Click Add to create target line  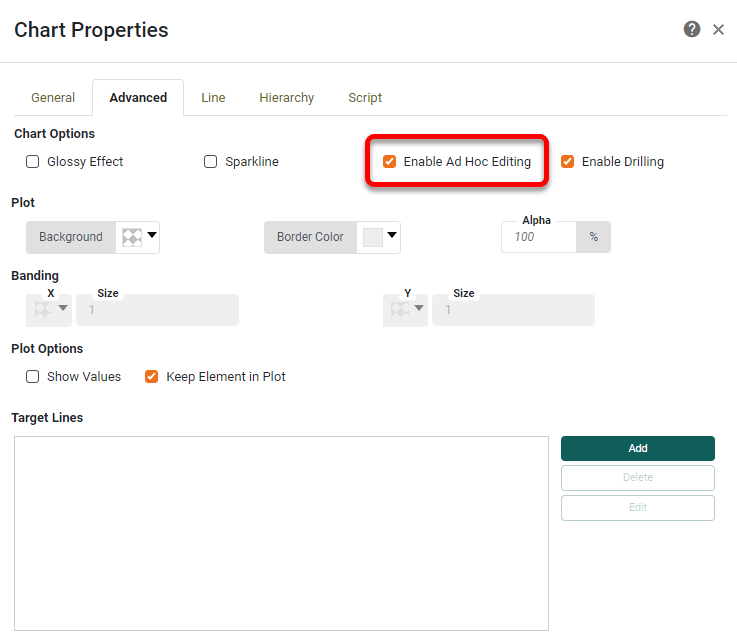[637, 448]
